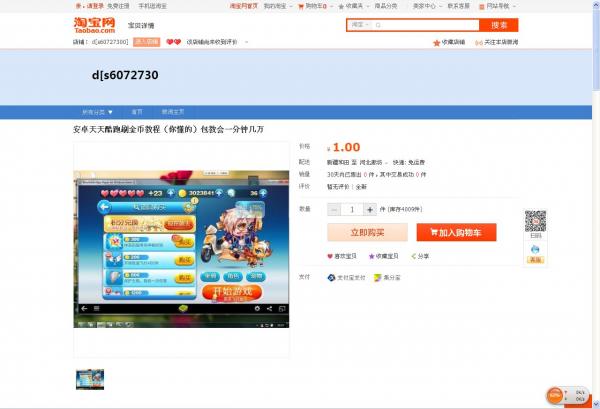600x409 pixels.
Task: Select the small product thumbnail below the image
Action: (x=90, y=380)
